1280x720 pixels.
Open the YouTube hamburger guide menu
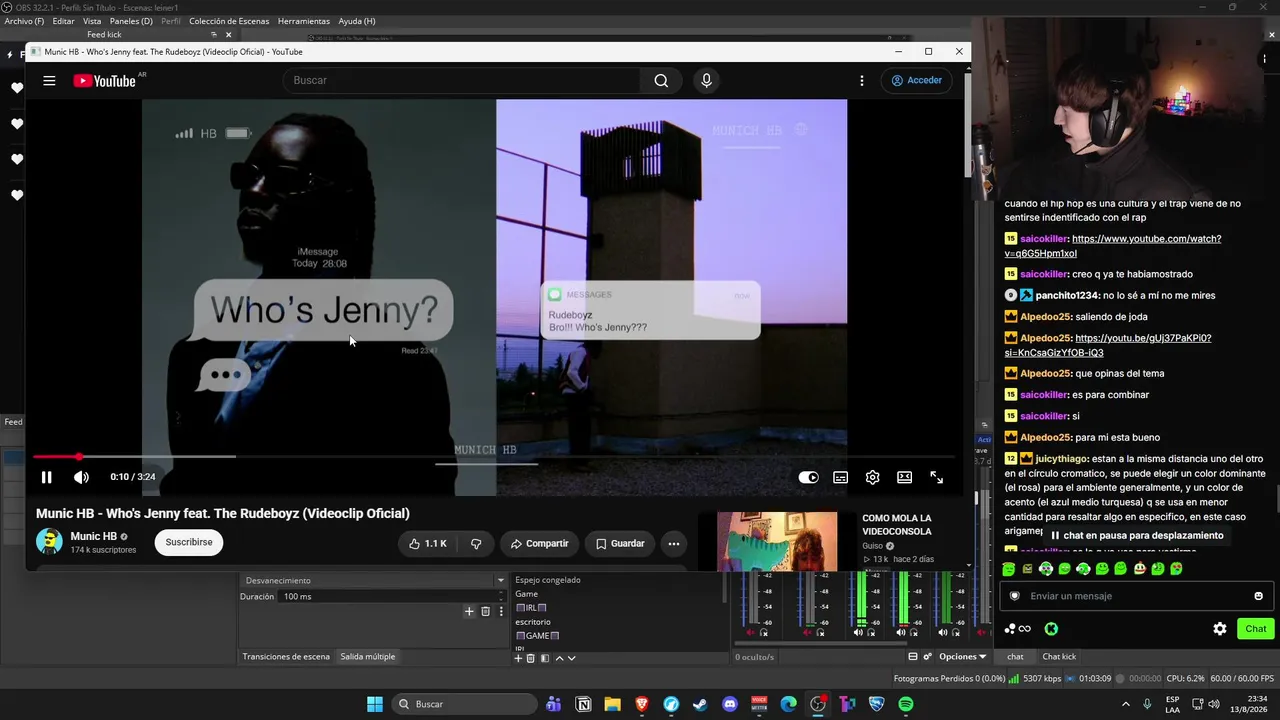click(49, 81)
